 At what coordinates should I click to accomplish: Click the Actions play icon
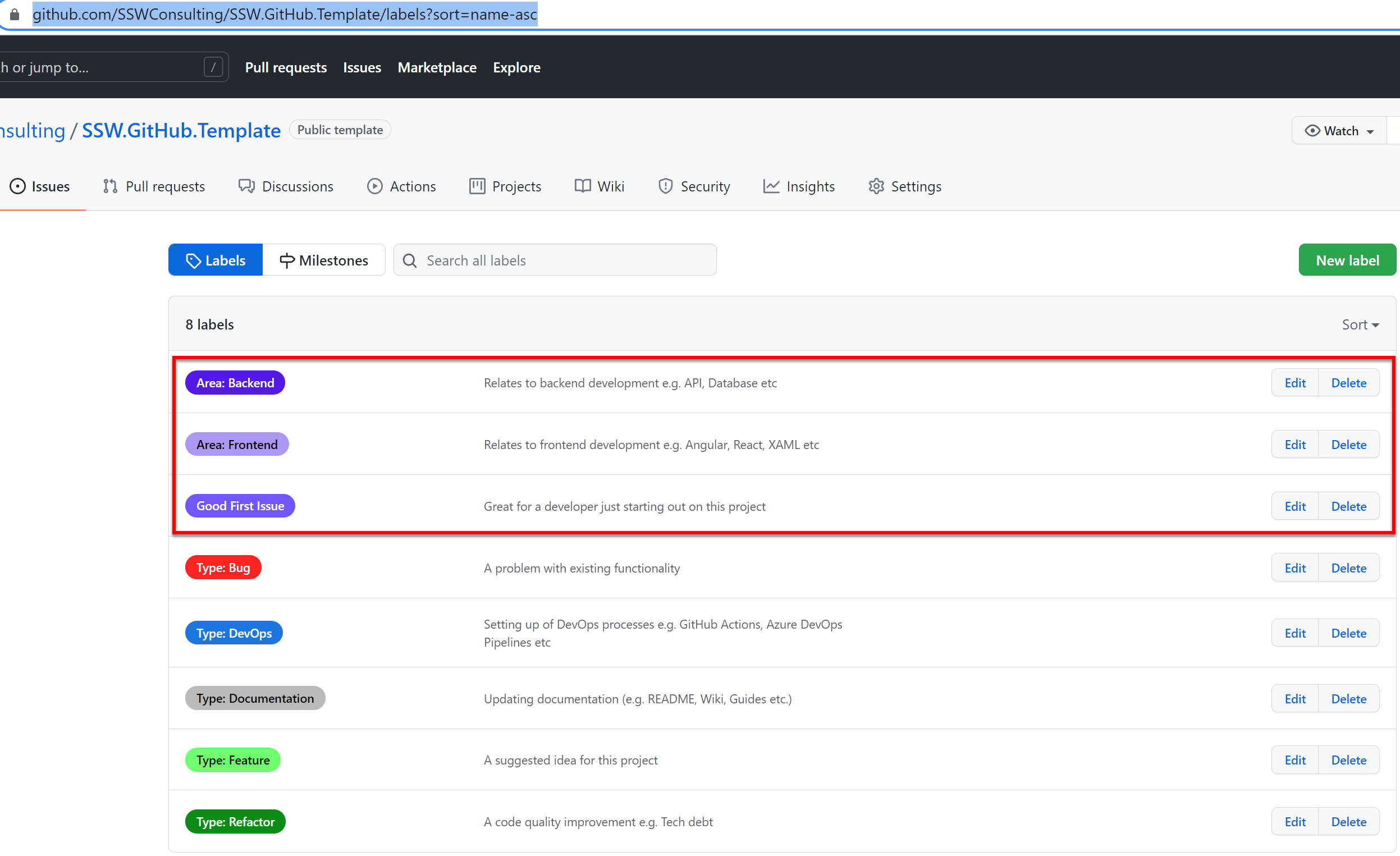tap(374, 186)
